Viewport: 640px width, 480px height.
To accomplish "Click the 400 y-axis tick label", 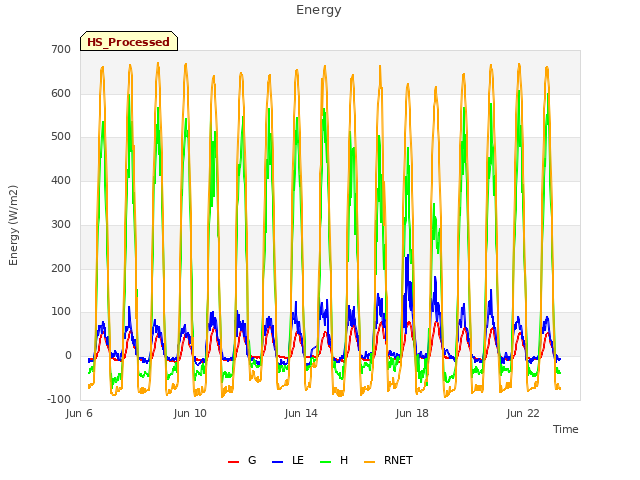I will (x=61, y=180).
